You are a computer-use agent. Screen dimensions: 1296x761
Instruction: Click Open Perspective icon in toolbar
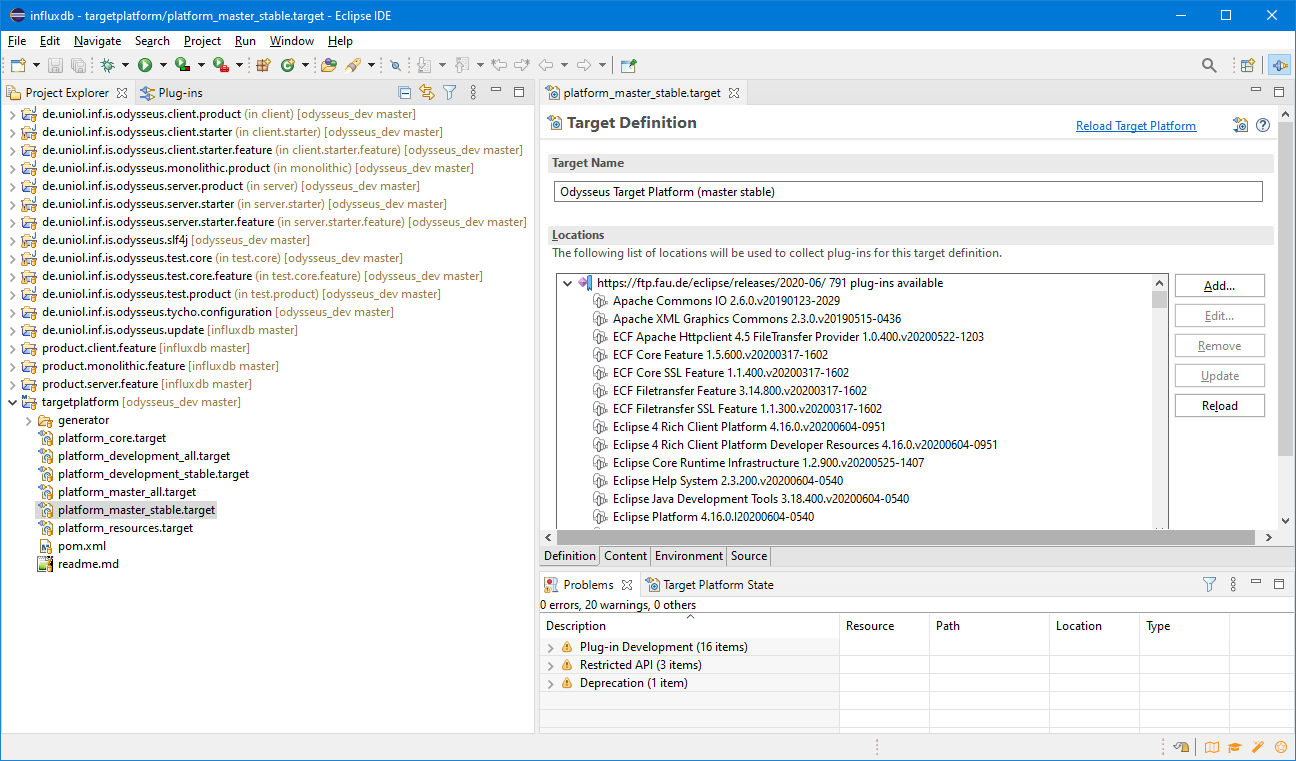click(1247, 65)
